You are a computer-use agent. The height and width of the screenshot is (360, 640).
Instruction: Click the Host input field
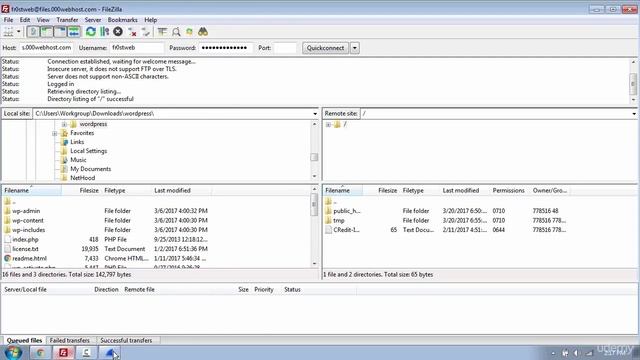click(x=46, y=48)
